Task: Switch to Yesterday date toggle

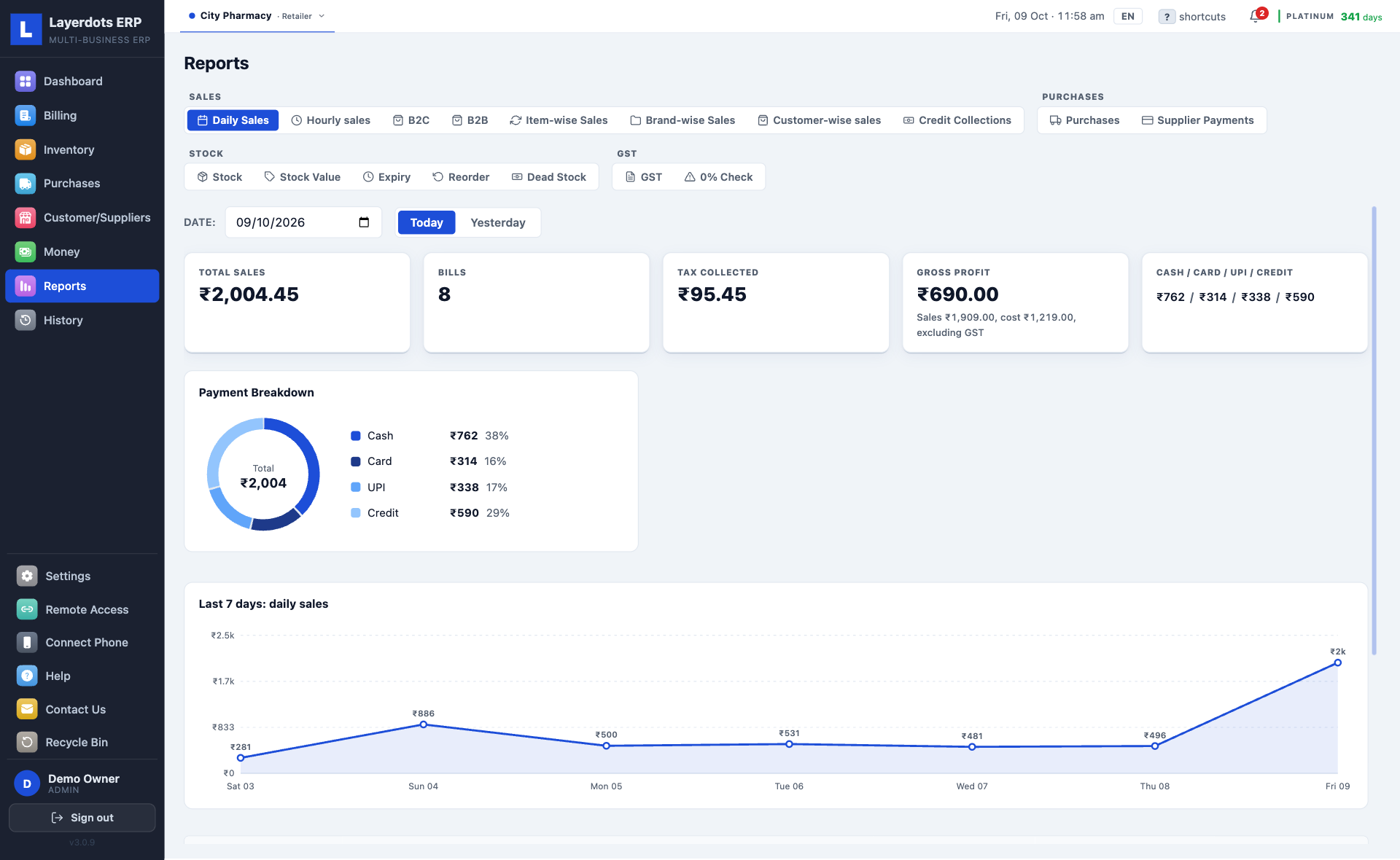Action: point(497,222)
